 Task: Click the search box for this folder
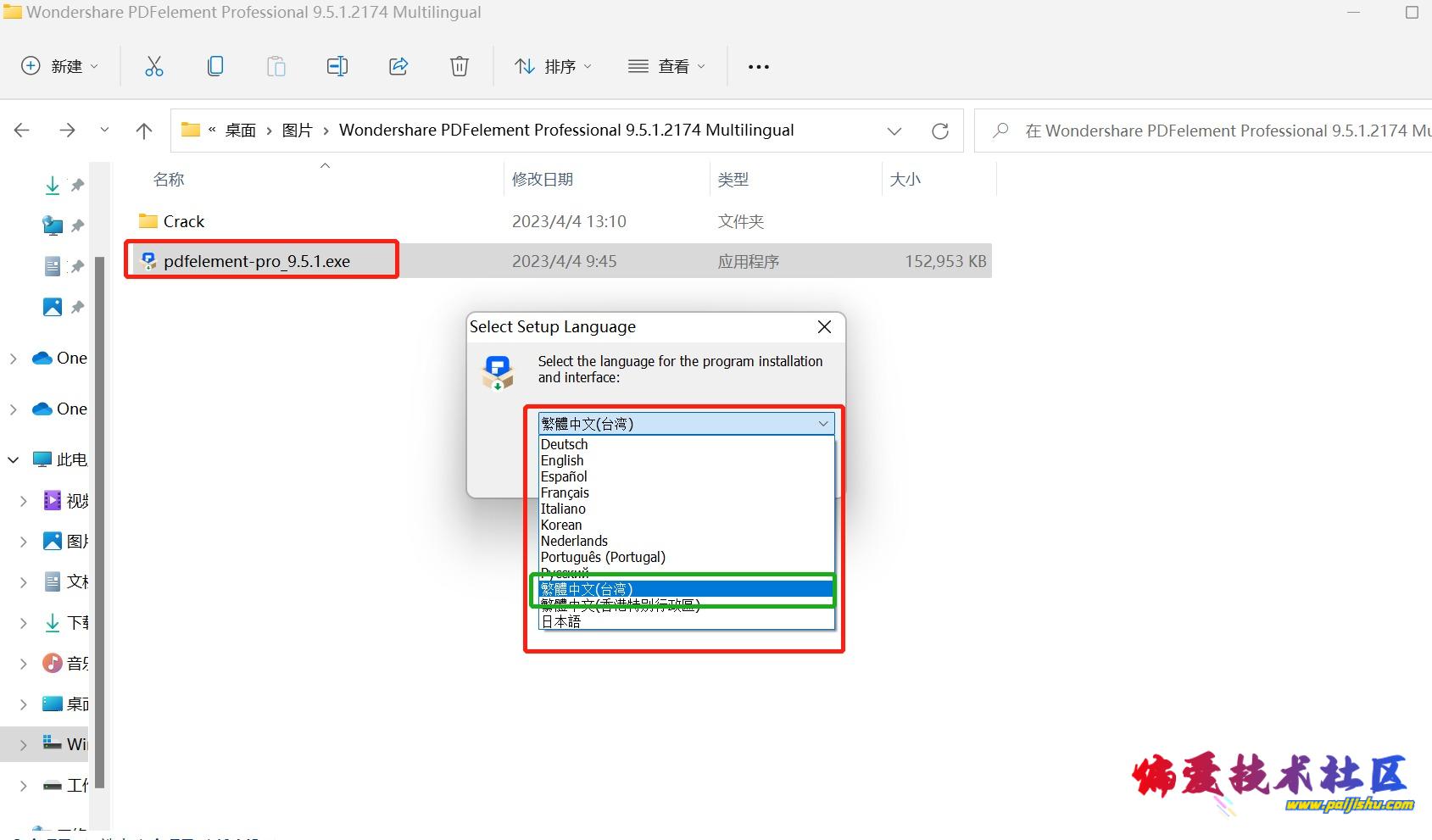(x=1204, y=131)
